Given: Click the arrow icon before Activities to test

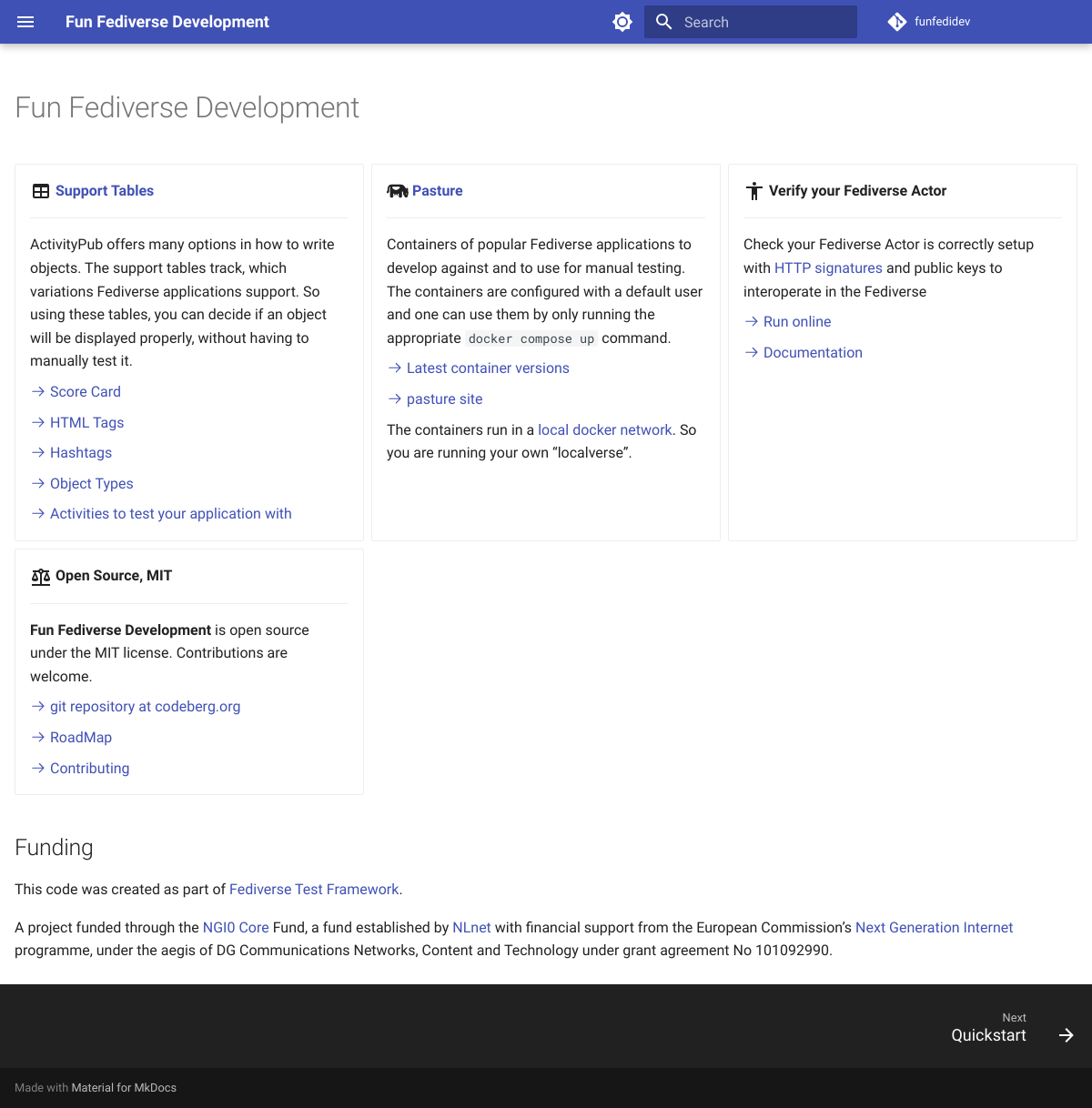Looking at the screenshot, I should 38,514.
